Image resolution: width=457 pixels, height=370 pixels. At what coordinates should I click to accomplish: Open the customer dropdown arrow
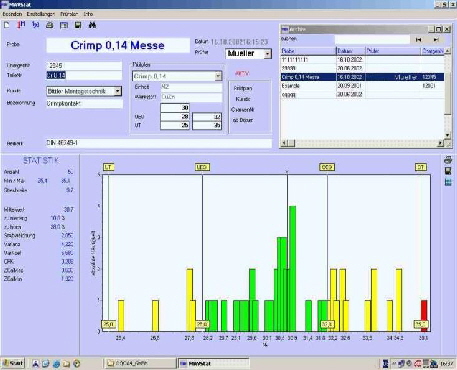(x=118, y=91)
